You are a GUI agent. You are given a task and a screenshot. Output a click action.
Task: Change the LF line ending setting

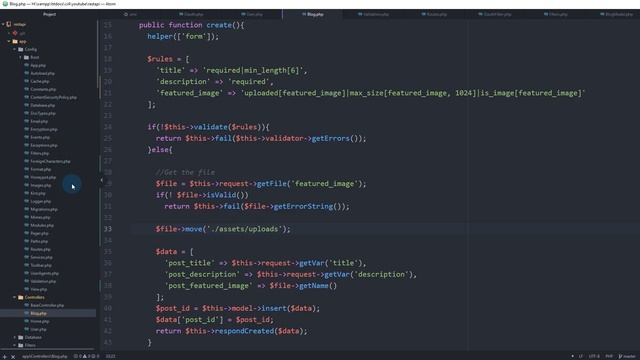pos(580,356)
